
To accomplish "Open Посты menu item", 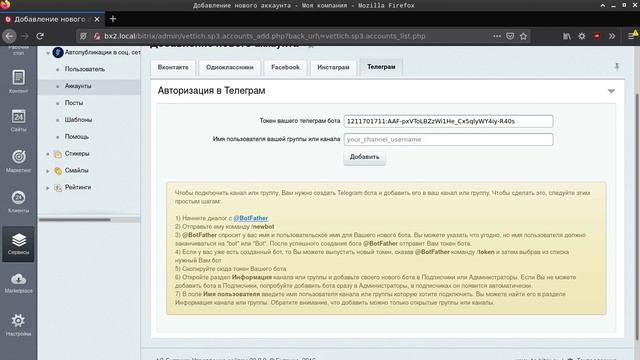I will pos(74,103).
